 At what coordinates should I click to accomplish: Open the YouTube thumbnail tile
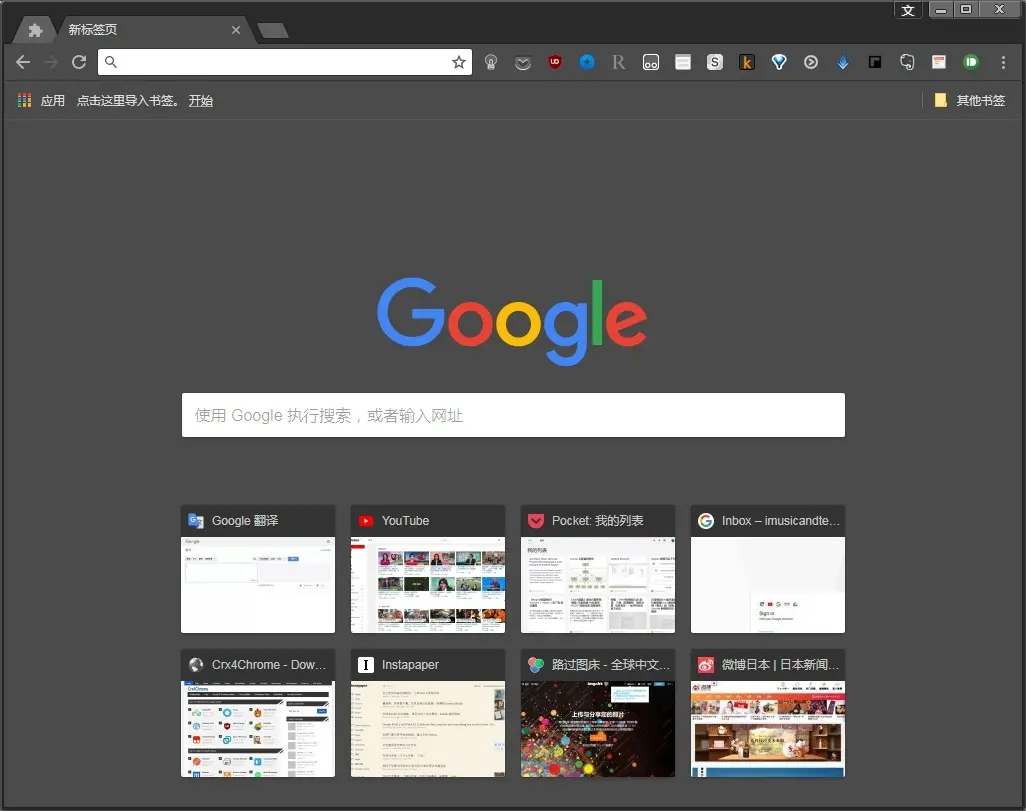tap(428, 569)
